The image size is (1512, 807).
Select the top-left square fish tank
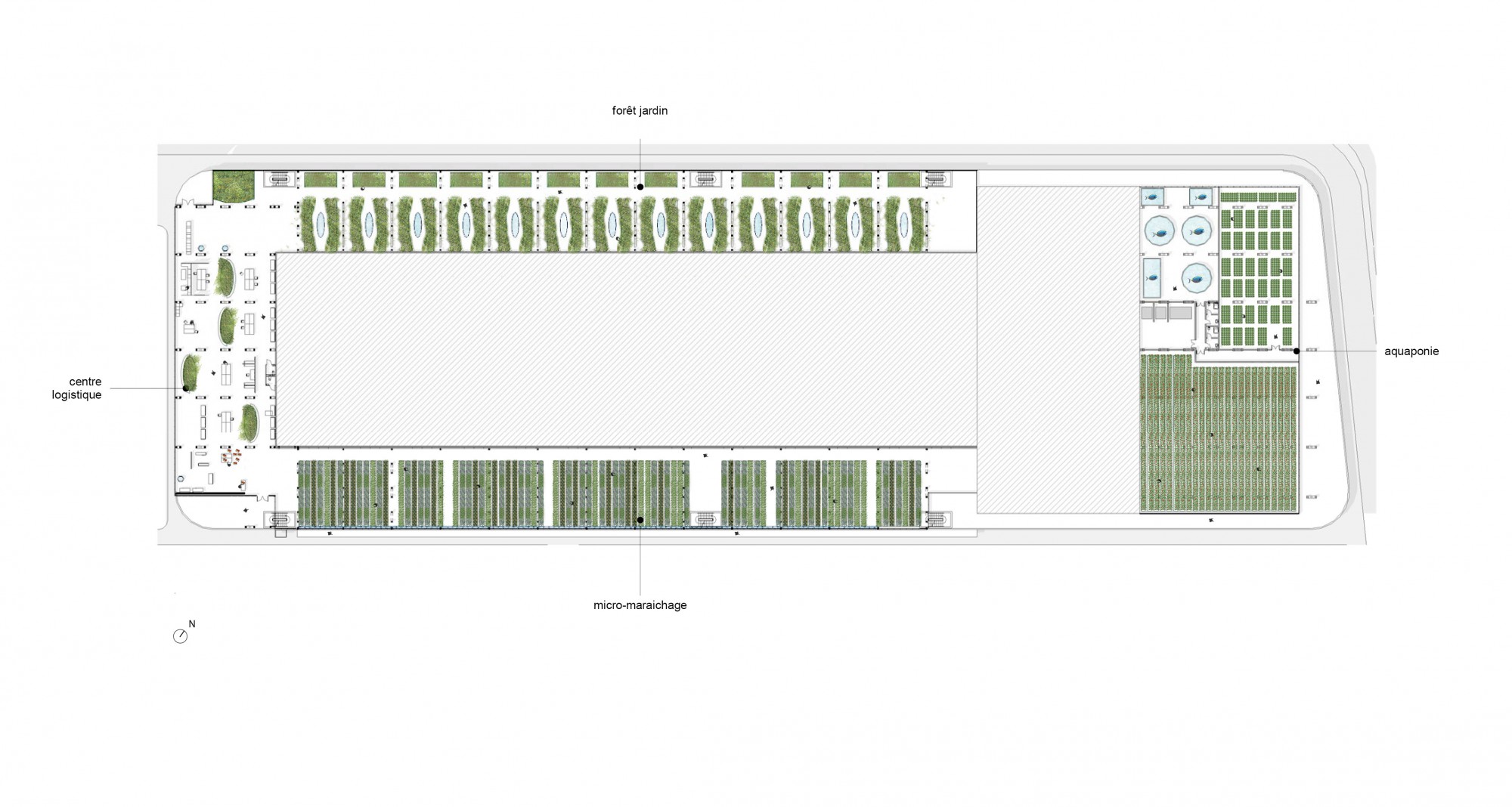1152,196
